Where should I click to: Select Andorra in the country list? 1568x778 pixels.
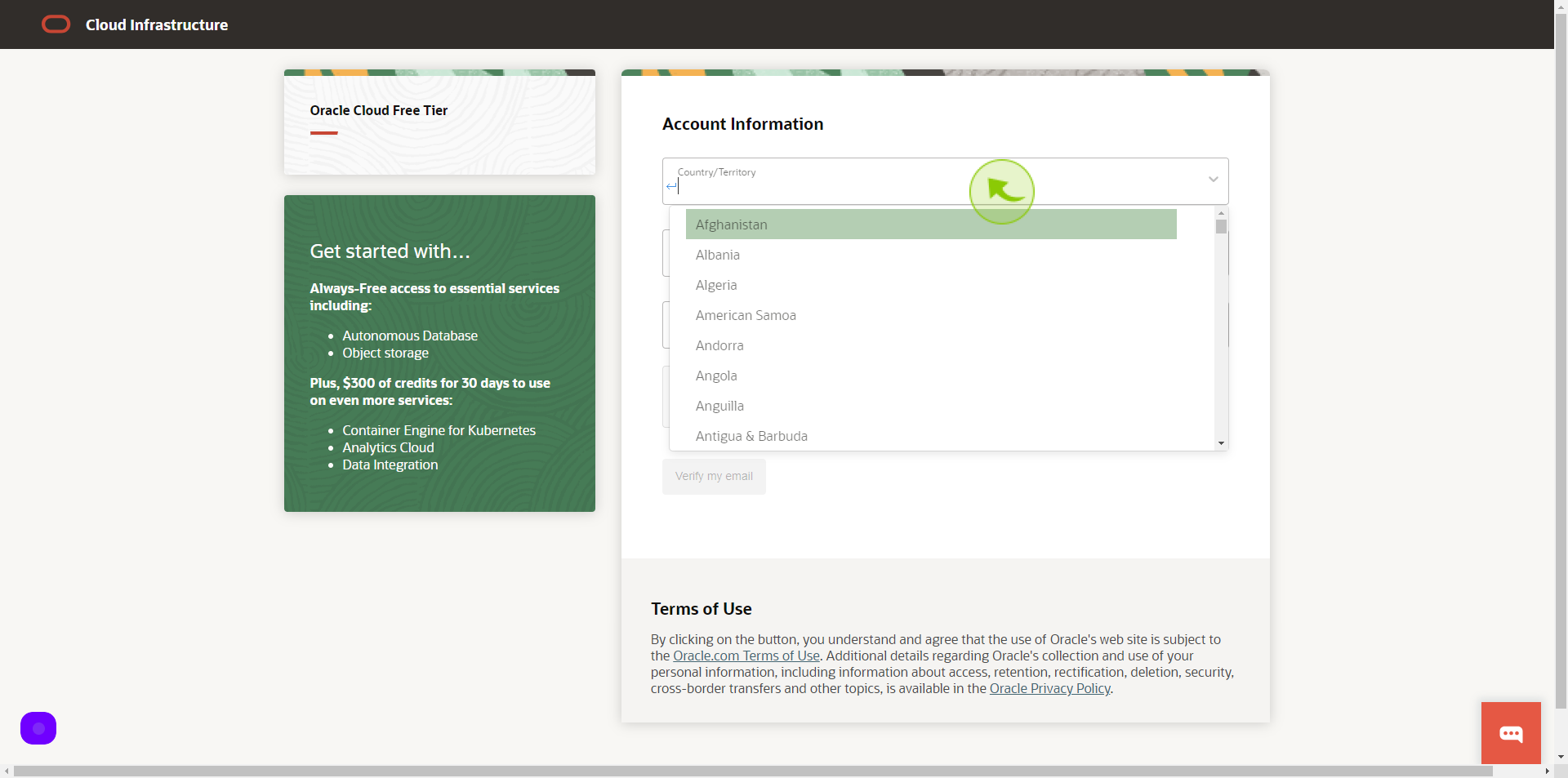pyautogui.click(x=931, y=345)
